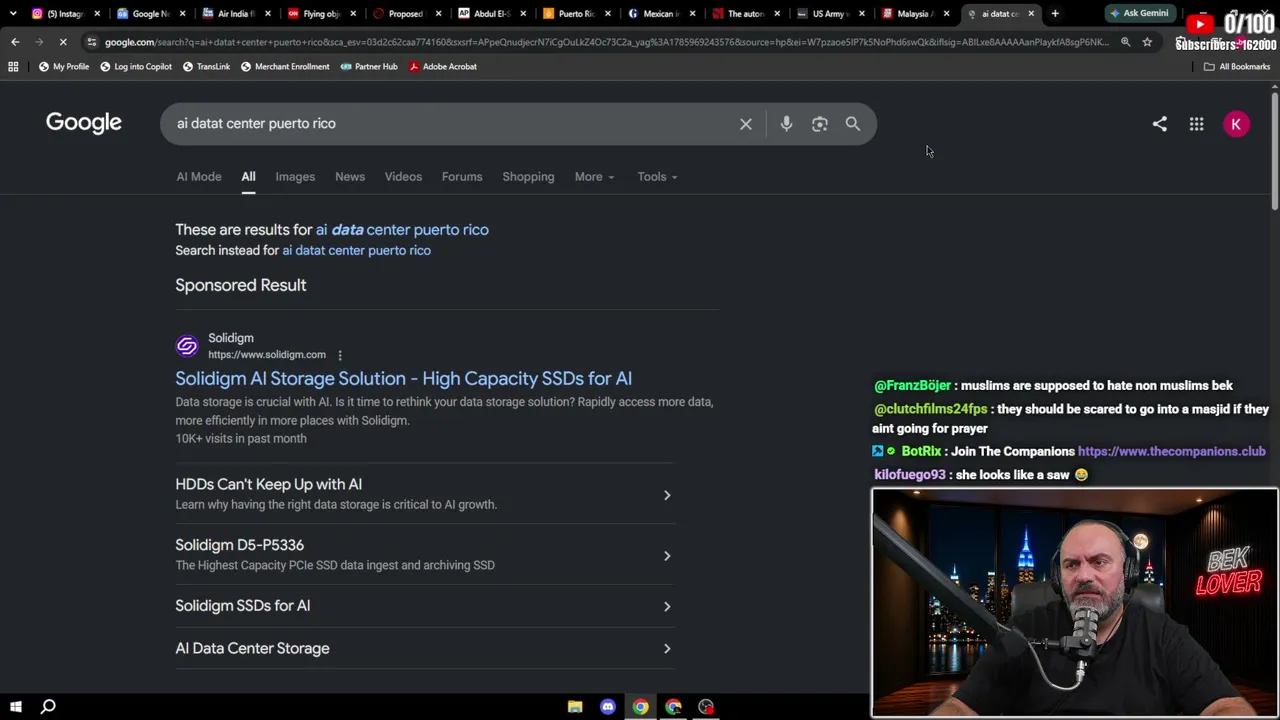Click the page vertical scrollbar
Viewport: 1280px width, 720px height.
pyautogui.click(x=1275, y=150)
